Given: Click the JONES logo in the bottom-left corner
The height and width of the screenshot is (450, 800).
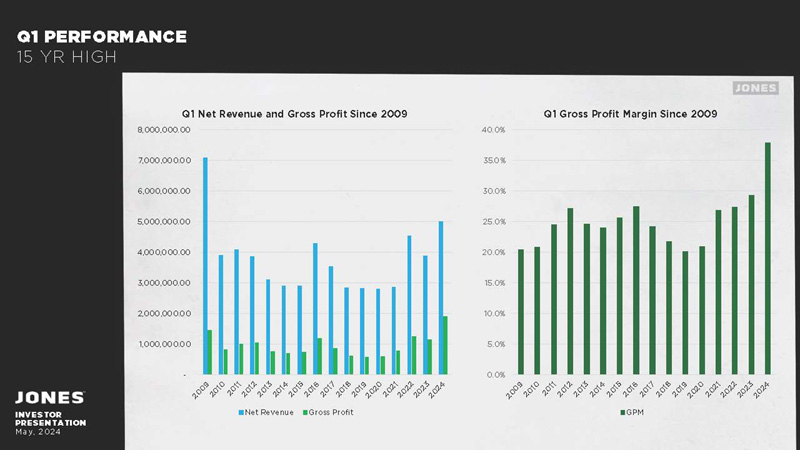Looking at the screenshot, I should point(49,397).
